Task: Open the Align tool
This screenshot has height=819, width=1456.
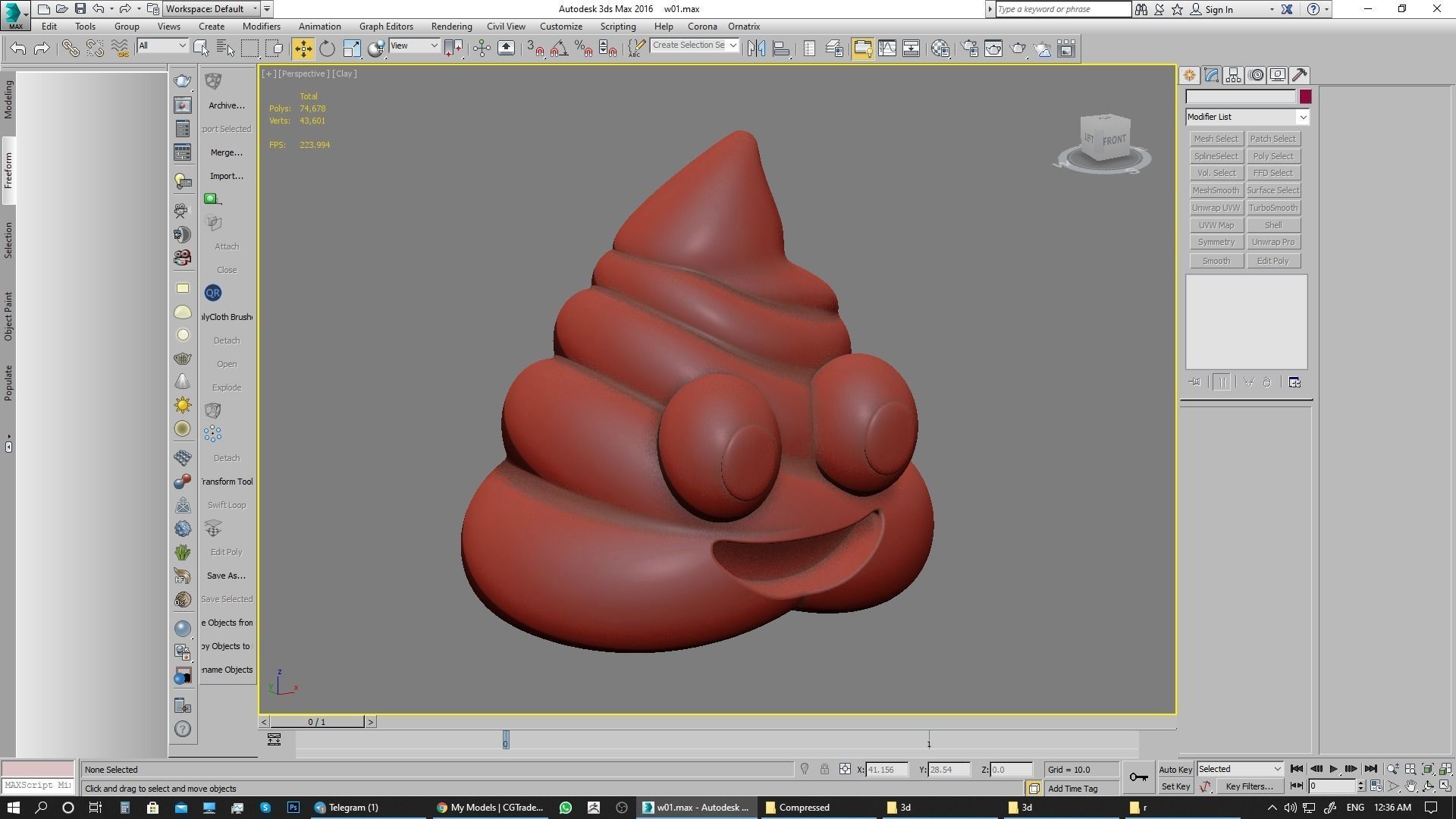Action: click(781, 49)
